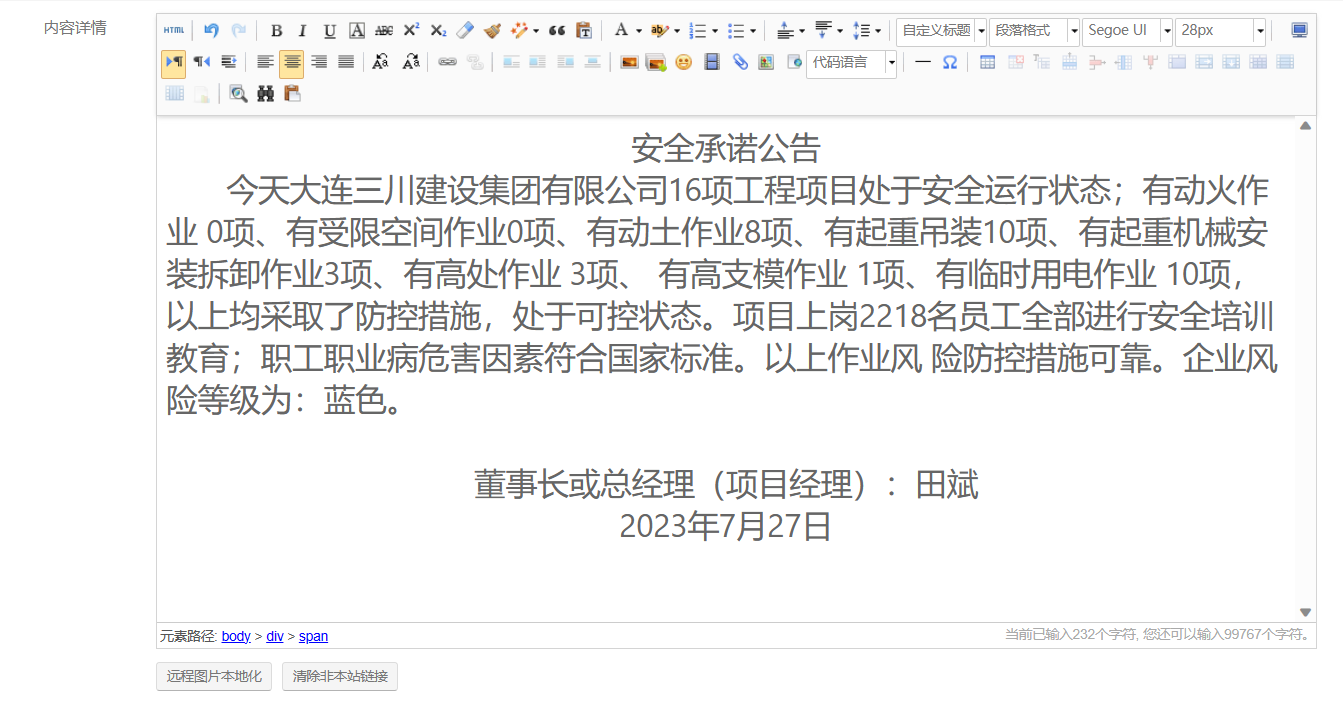Viewport: 1343px width, 706px height.
Task: Click the 远程图片本地化 button
Action: [x=214, y=676]
